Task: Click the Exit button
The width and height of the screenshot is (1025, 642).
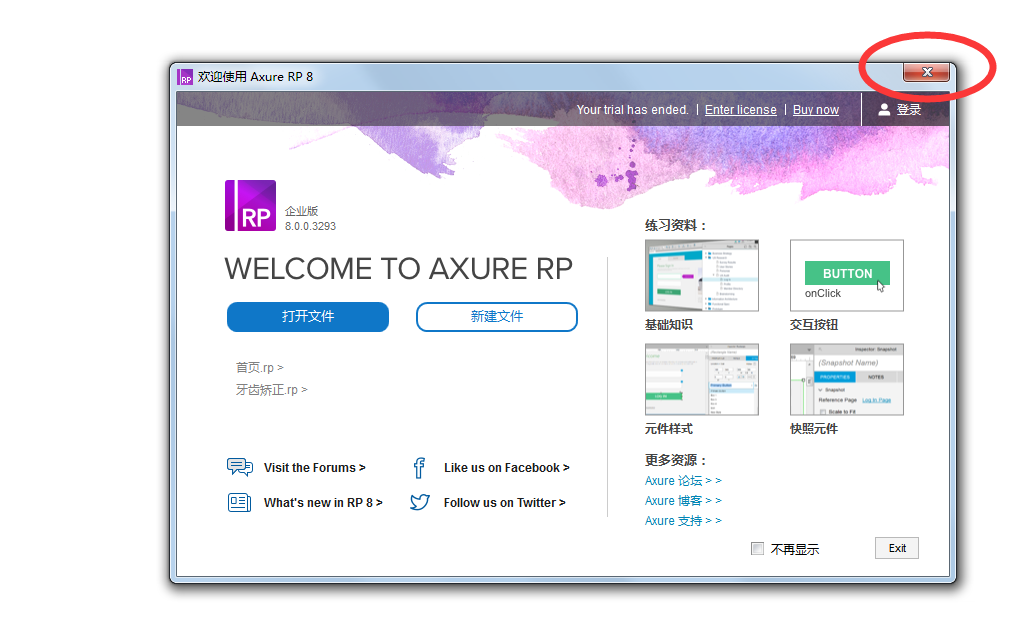Action: coord(897,548)
